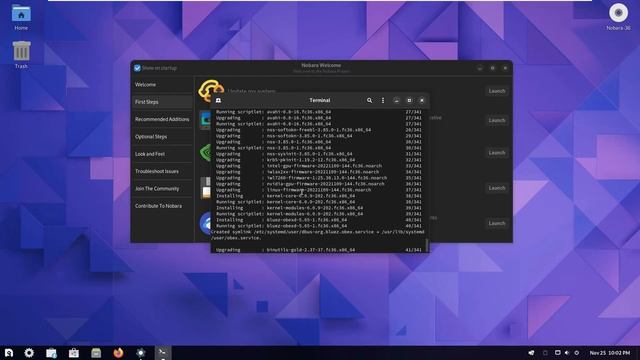Screen dimensions: 640x360
Task: Click the megaphone notification tray icon
Action: click(x=531, y=353)
